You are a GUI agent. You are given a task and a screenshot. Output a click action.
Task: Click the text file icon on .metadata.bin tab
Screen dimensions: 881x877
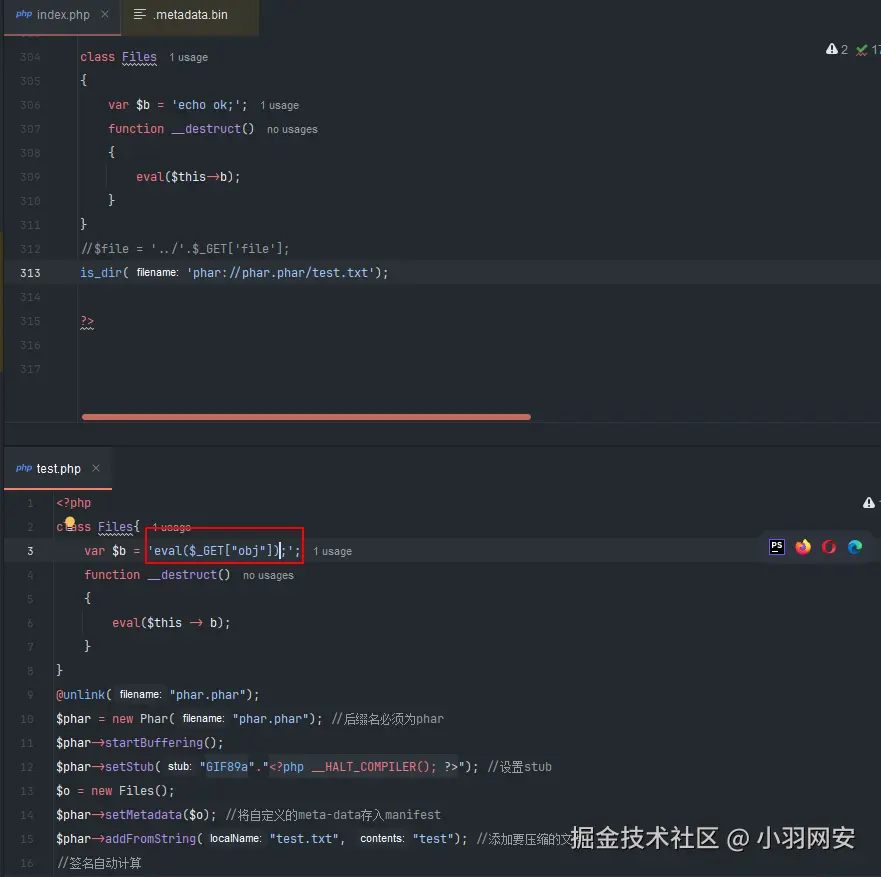[x=139, y=14]
